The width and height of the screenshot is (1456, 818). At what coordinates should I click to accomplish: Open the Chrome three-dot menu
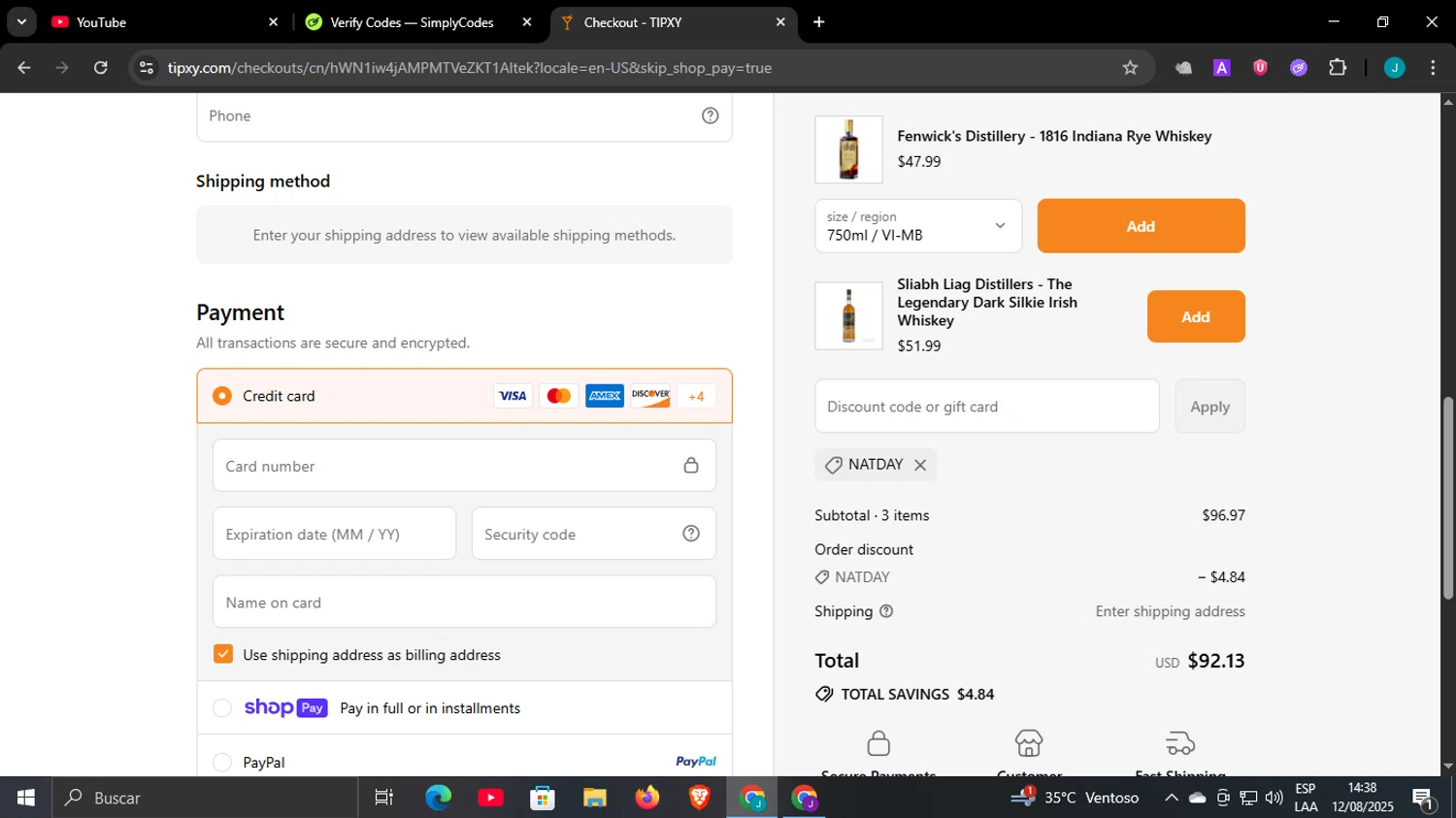click(1433, 68)
